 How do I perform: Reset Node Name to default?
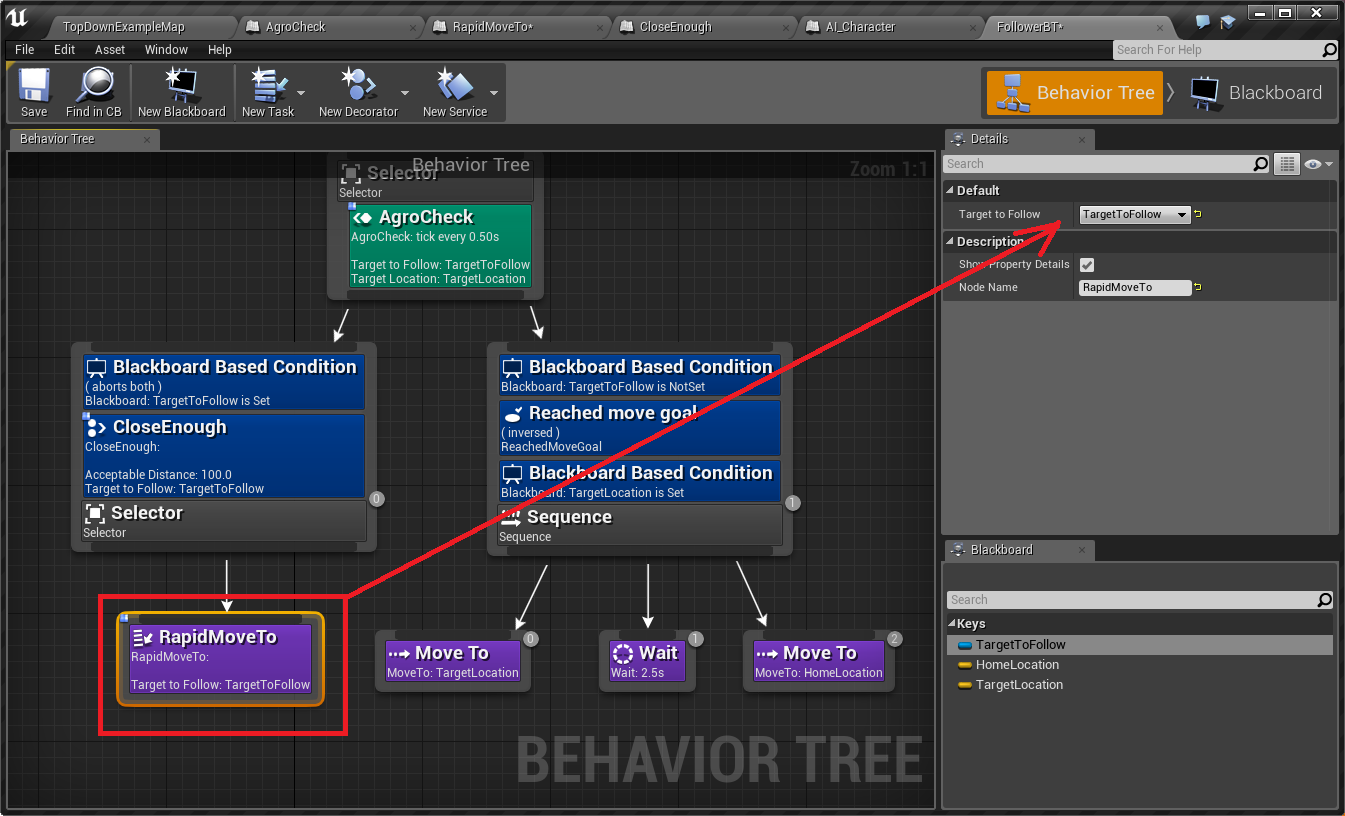point(1198,287)
